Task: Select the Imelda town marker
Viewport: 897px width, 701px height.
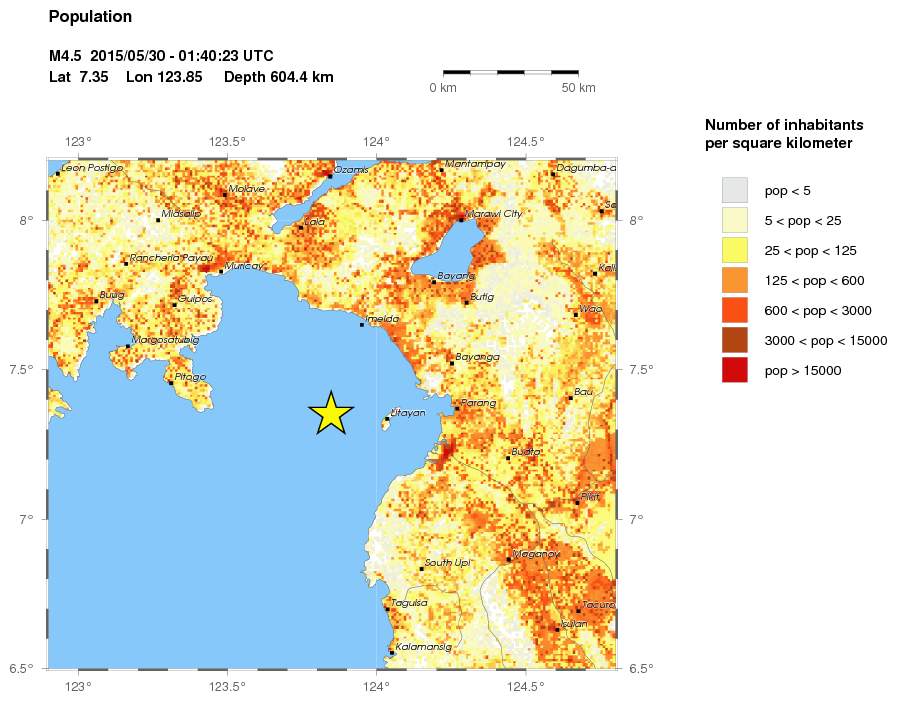Action: (362, 325)
